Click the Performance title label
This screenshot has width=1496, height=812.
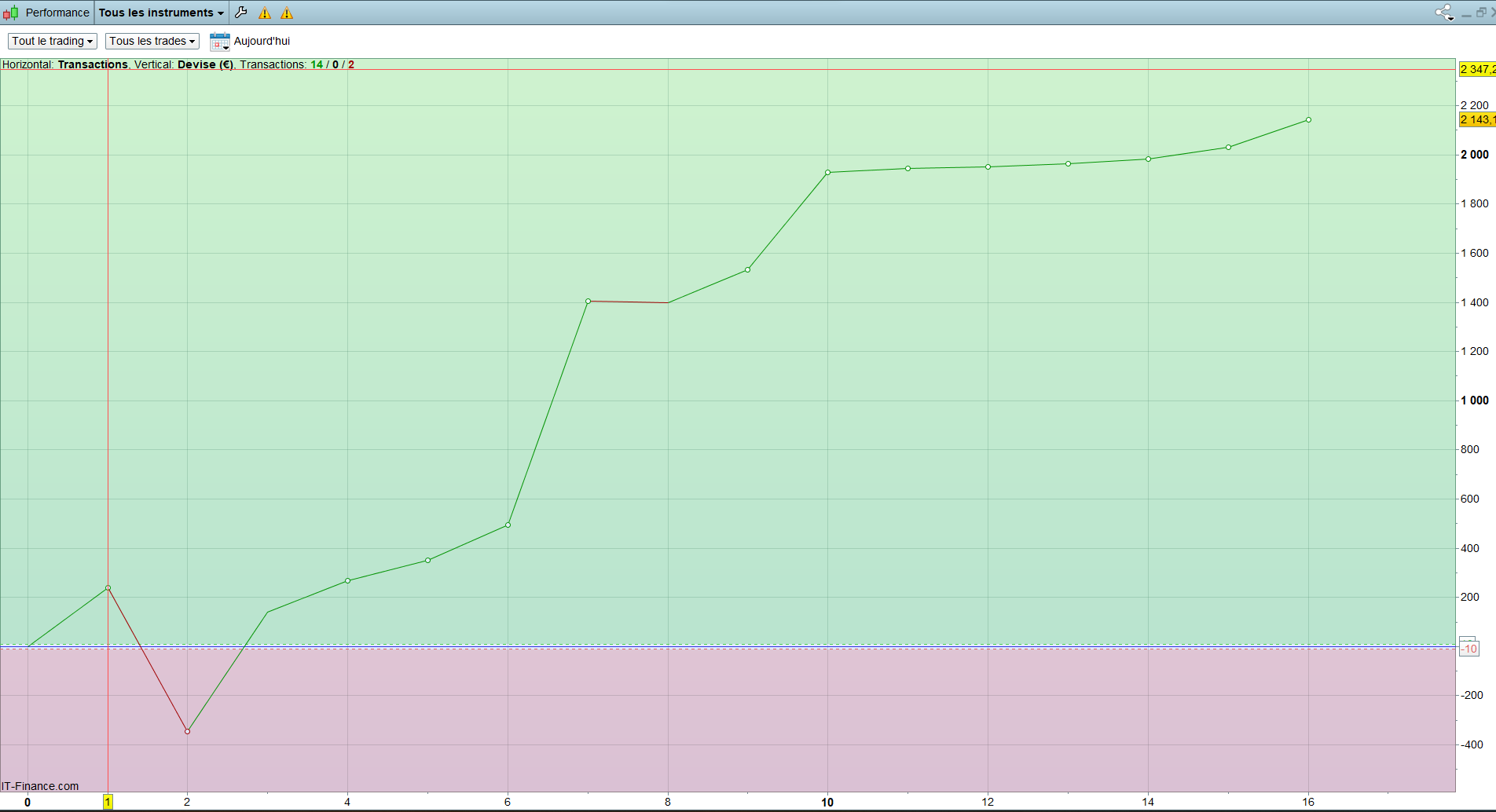coord(57,13)
